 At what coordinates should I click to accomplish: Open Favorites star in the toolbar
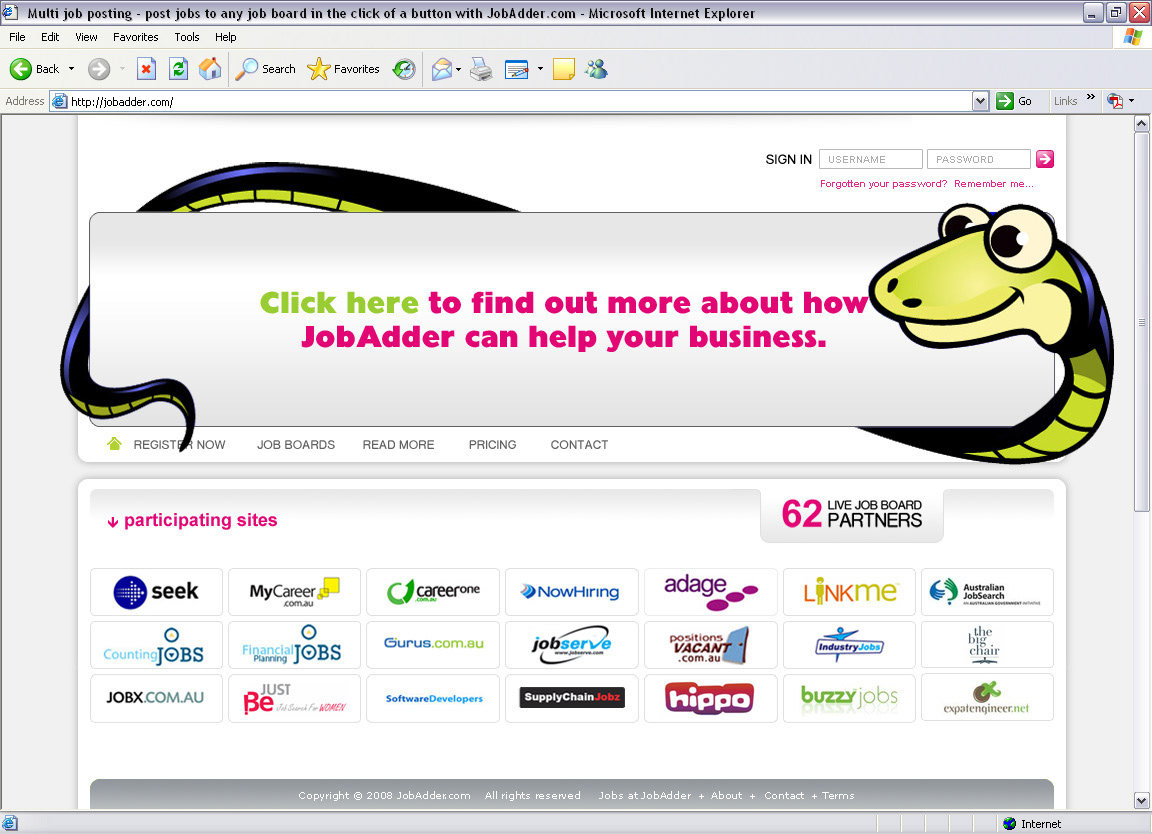click(318, 69)
